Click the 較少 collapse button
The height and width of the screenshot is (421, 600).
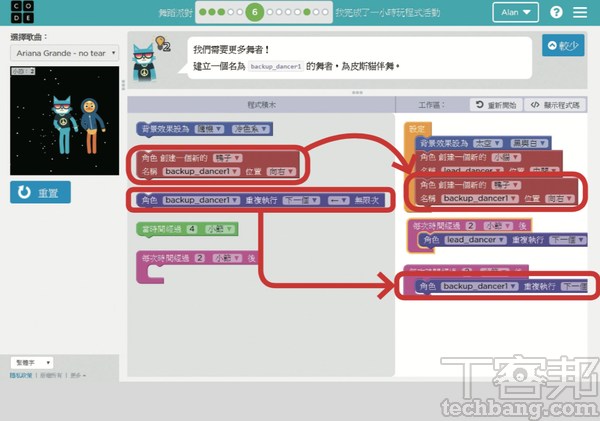pyautogui.click(x=563, y=46)
